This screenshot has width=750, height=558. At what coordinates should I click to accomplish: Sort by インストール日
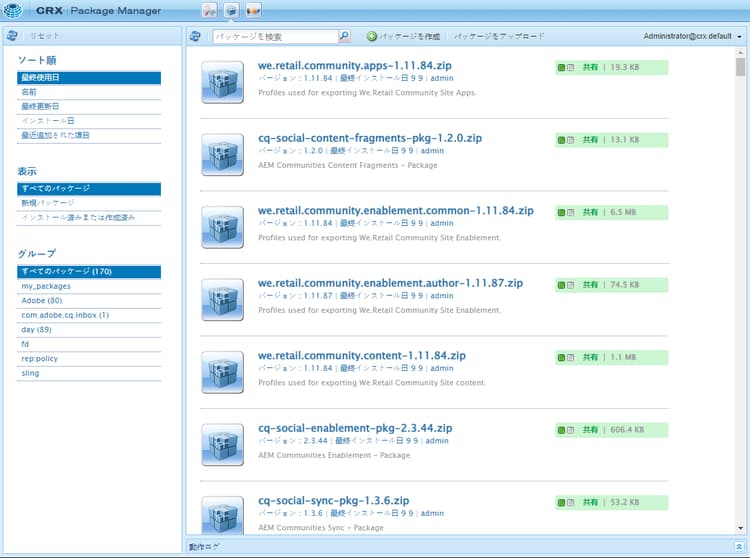[x=88, y=120]
